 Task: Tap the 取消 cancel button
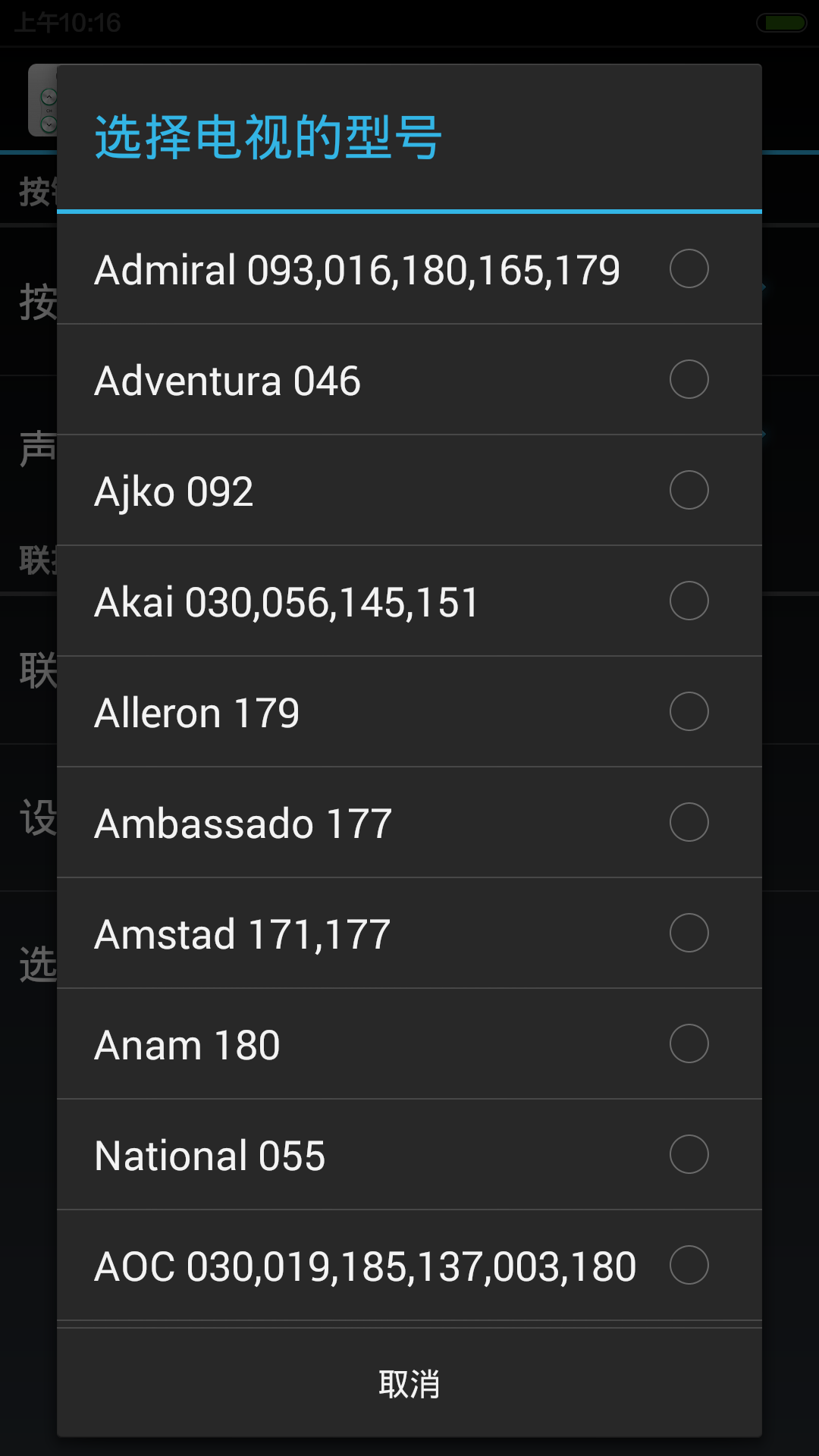pyautogui.click(x=409, y=1382)
